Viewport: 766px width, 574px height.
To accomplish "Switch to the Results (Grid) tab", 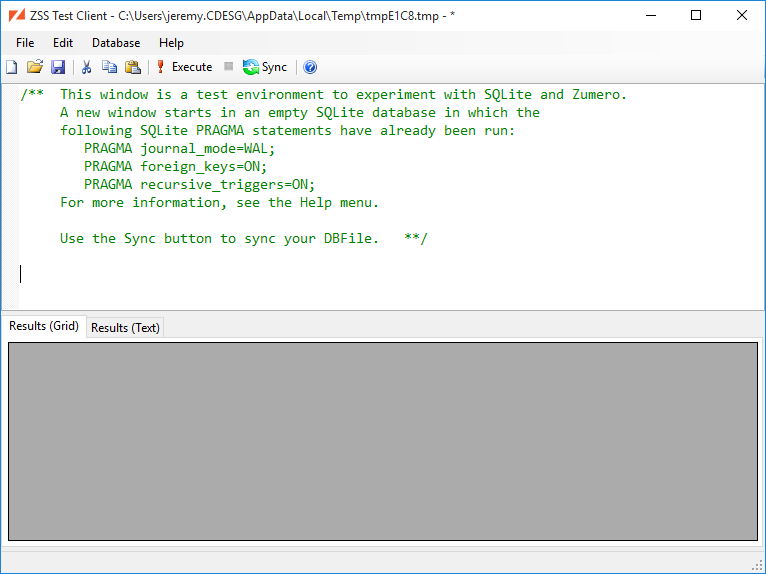I will [x=44, y=326].
